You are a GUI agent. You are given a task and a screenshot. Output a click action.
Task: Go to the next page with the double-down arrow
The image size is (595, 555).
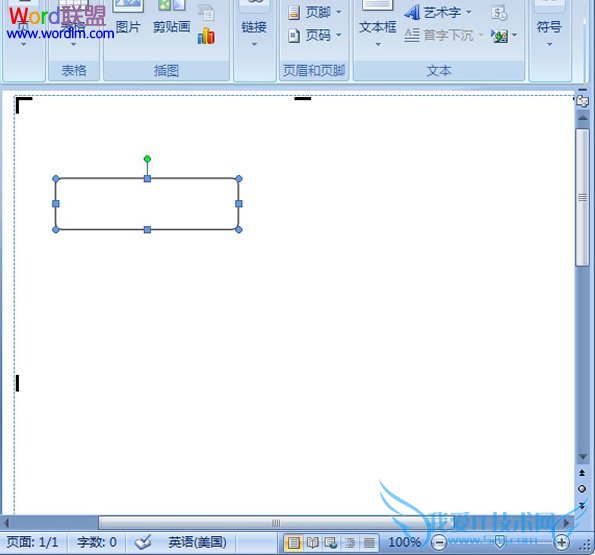pyautogui.click(x=582, y=505)
